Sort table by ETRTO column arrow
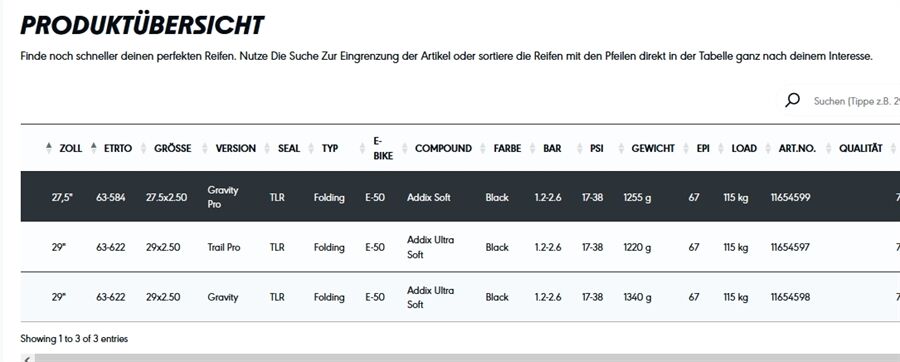900x362 pixels. click(94, 148)
